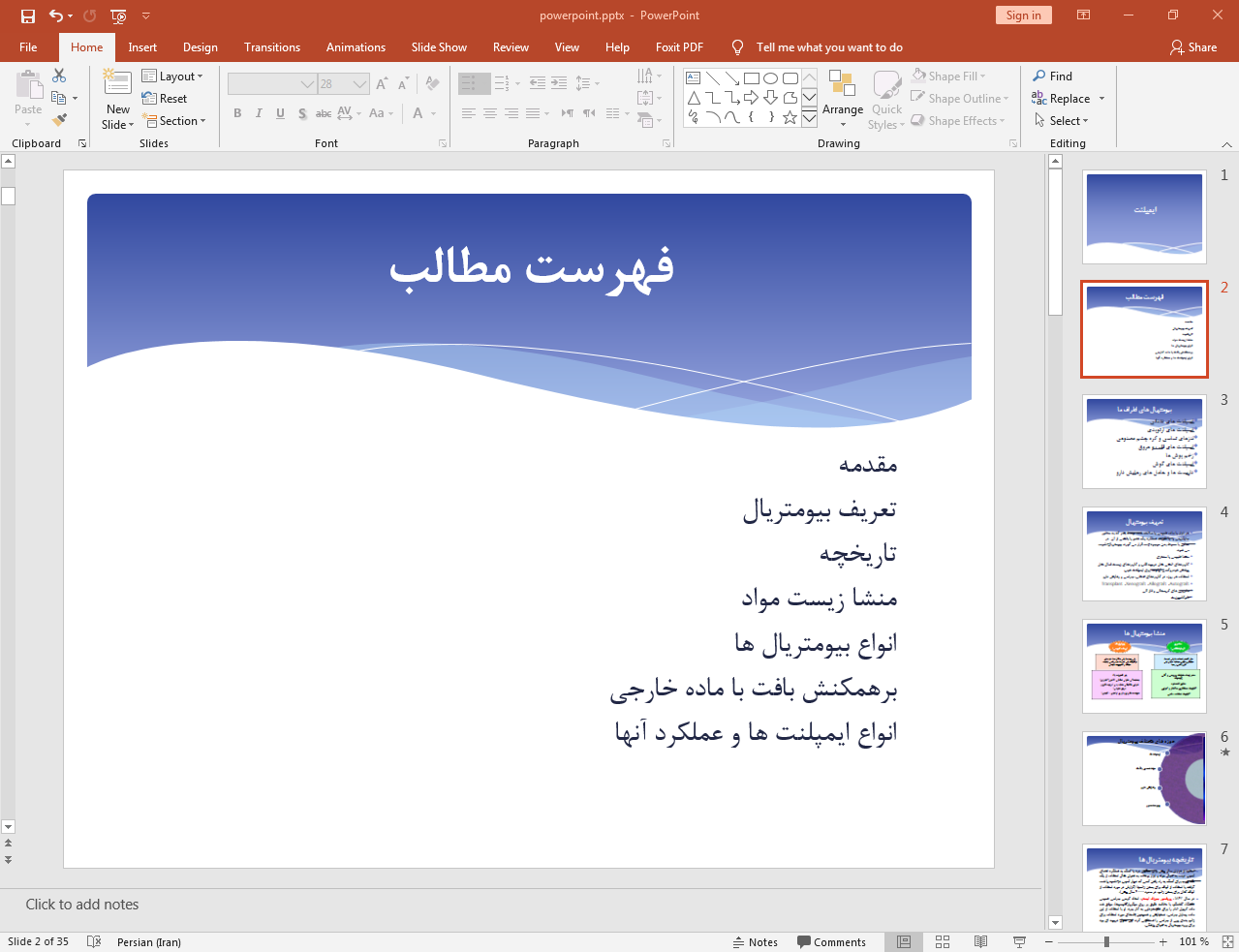Screen dimensions: 1239x952
Task: Open the Section dropdown
Action: [x=174, y=121]
